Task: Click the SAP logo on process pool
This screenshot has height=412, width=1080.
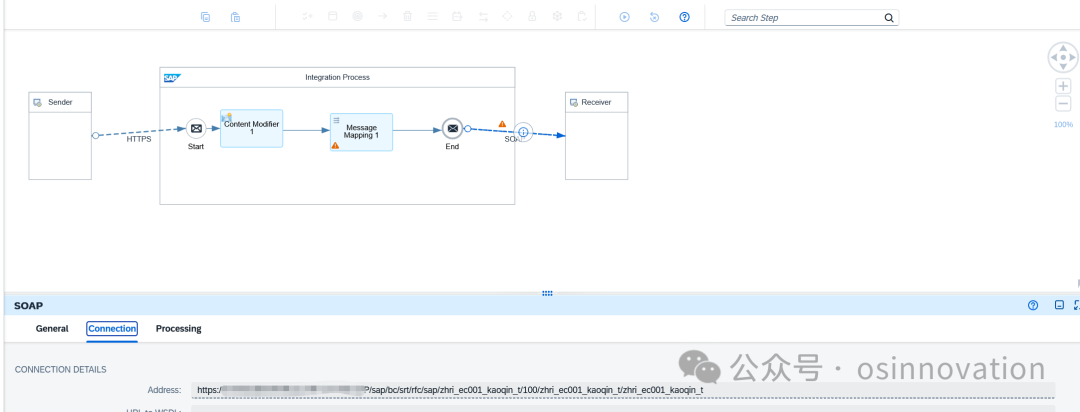Action: [x=172, y=78]
